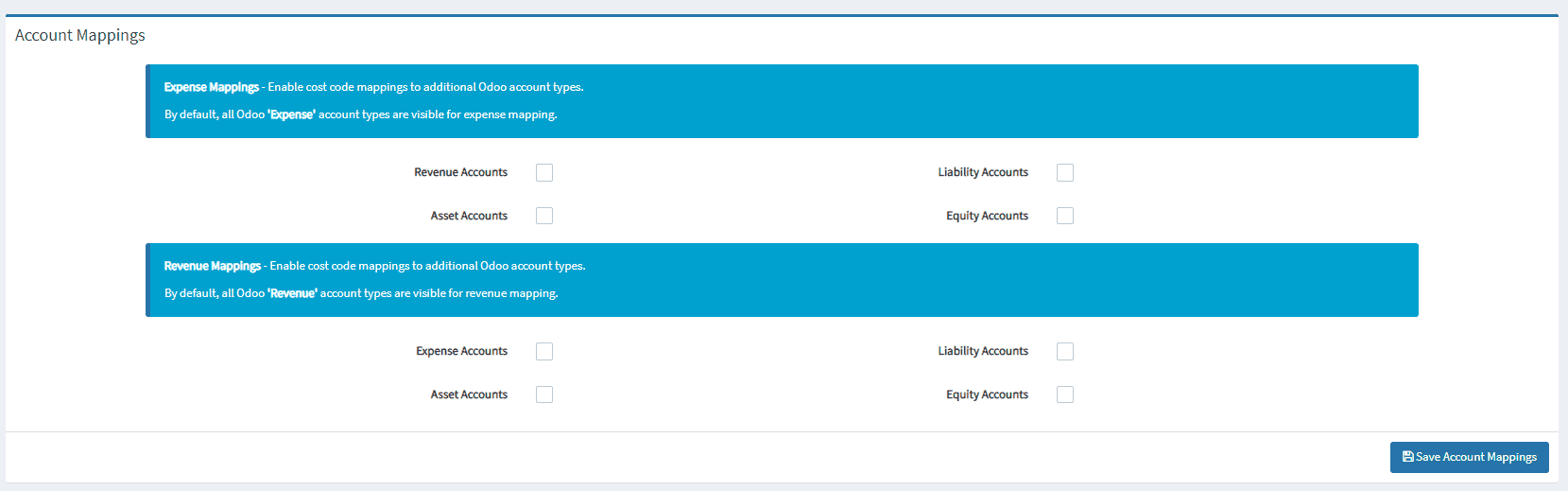Click Liability Accounts label in Expense Mappings section
The width and height of the screenshot is (1568, 491).
point(983,172)
